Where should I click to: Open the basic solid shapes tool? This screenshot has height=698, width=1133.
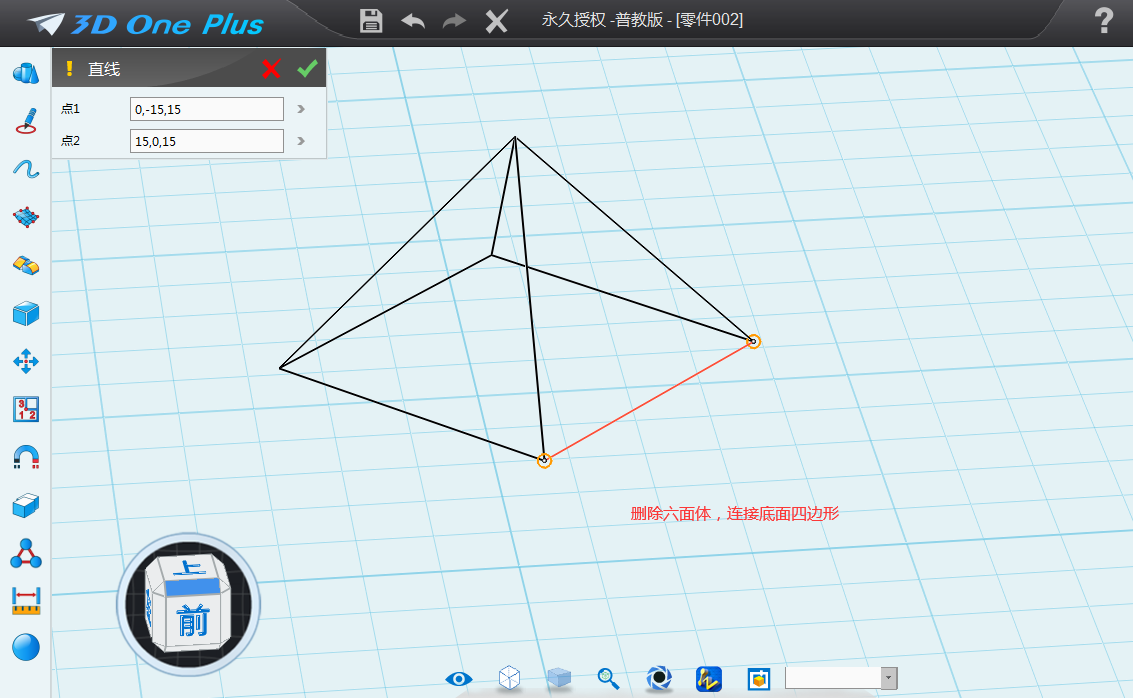coord(26,73)
